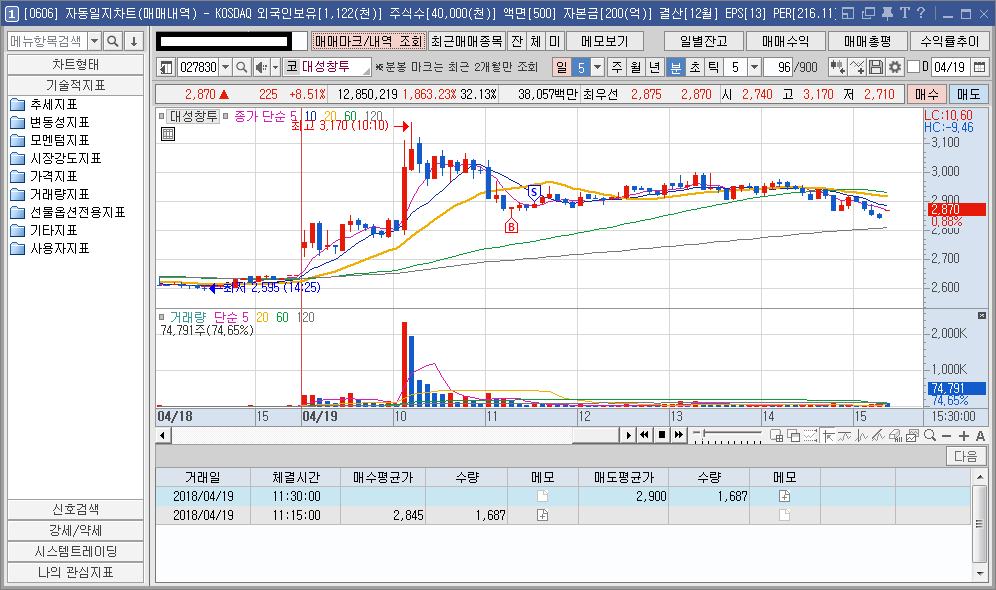Open the 차트형태 panel
This screenshot has height=590, width=996.
point(76,65)
